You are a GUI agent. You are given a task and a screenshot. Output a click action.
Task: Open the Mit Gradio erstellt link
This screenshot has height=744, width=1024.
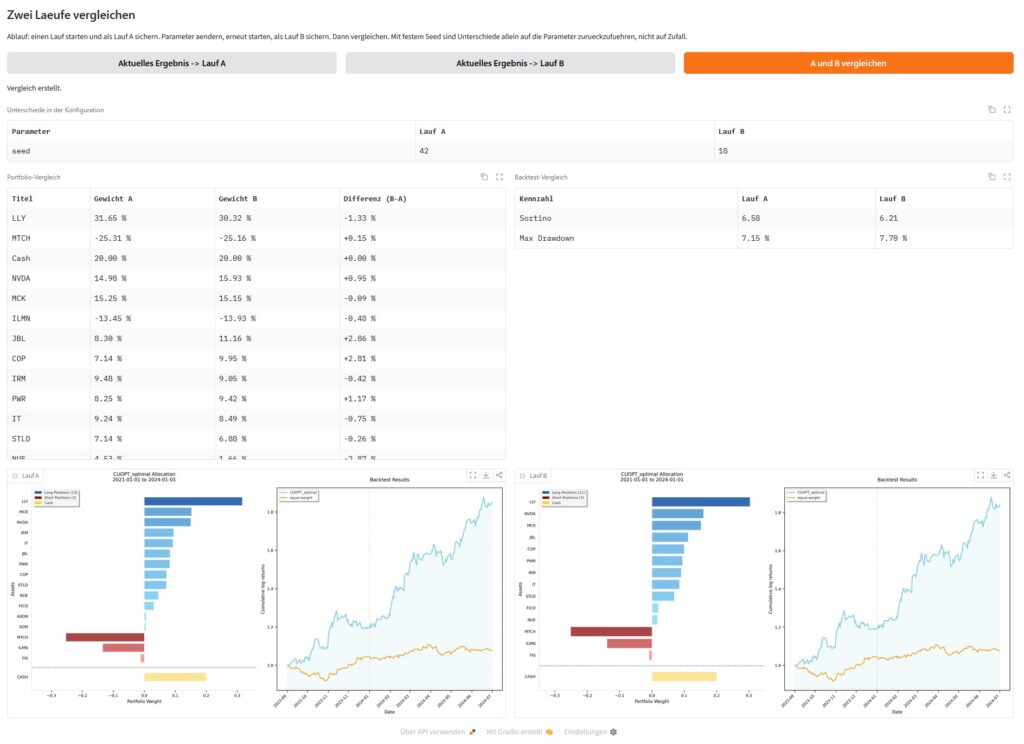(520, 732)
